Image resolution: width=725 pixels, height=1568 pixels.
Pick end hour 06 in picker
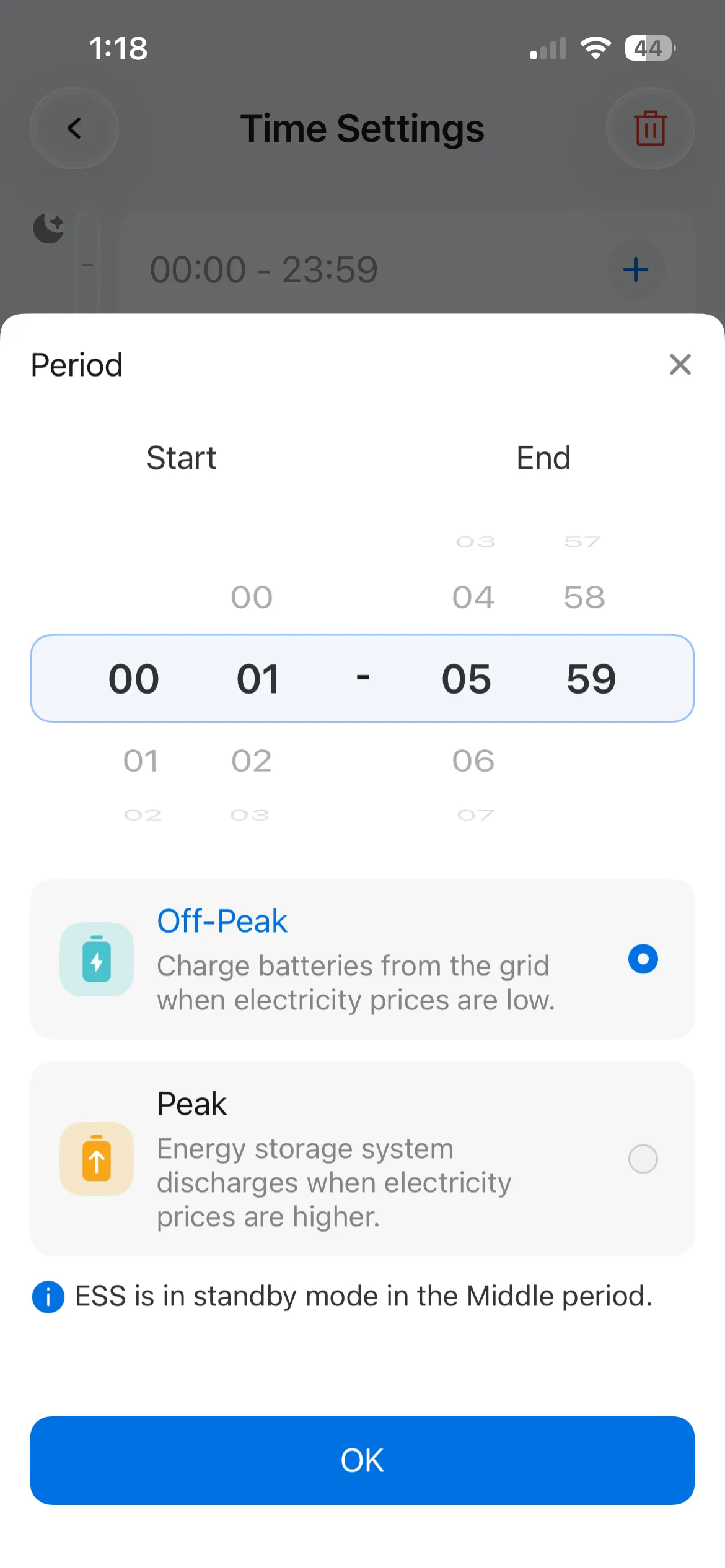tap(473, 760)
